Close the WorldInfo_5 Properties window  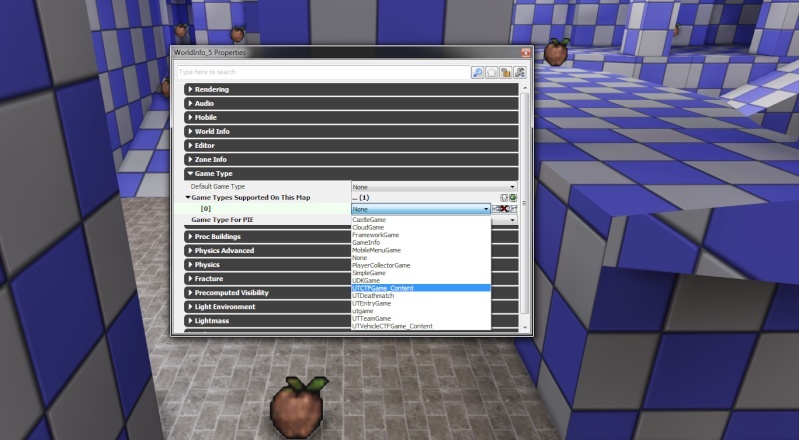click(x=526, y=53)
